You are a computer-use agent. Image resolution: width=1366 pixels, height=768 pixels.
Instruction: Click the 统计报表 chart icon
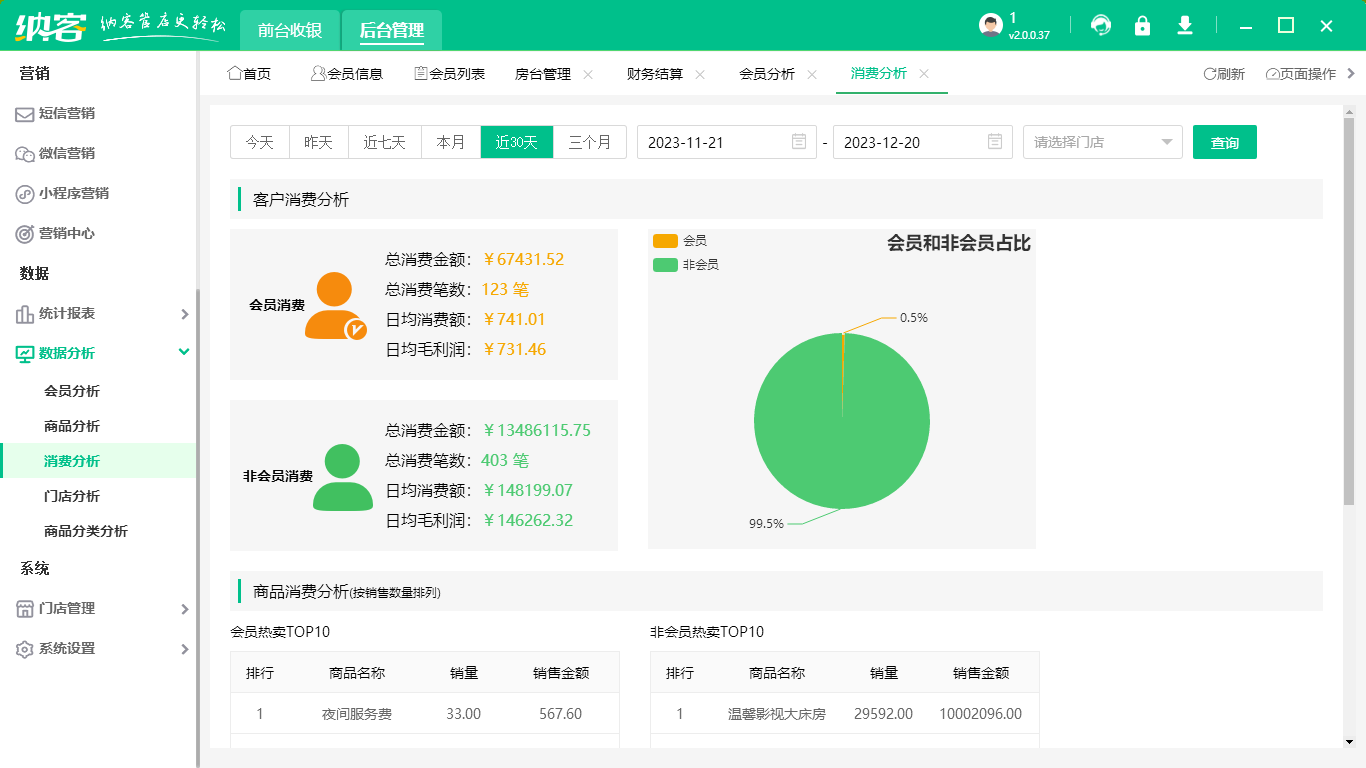pyautogui.click(x=25, y=314)
